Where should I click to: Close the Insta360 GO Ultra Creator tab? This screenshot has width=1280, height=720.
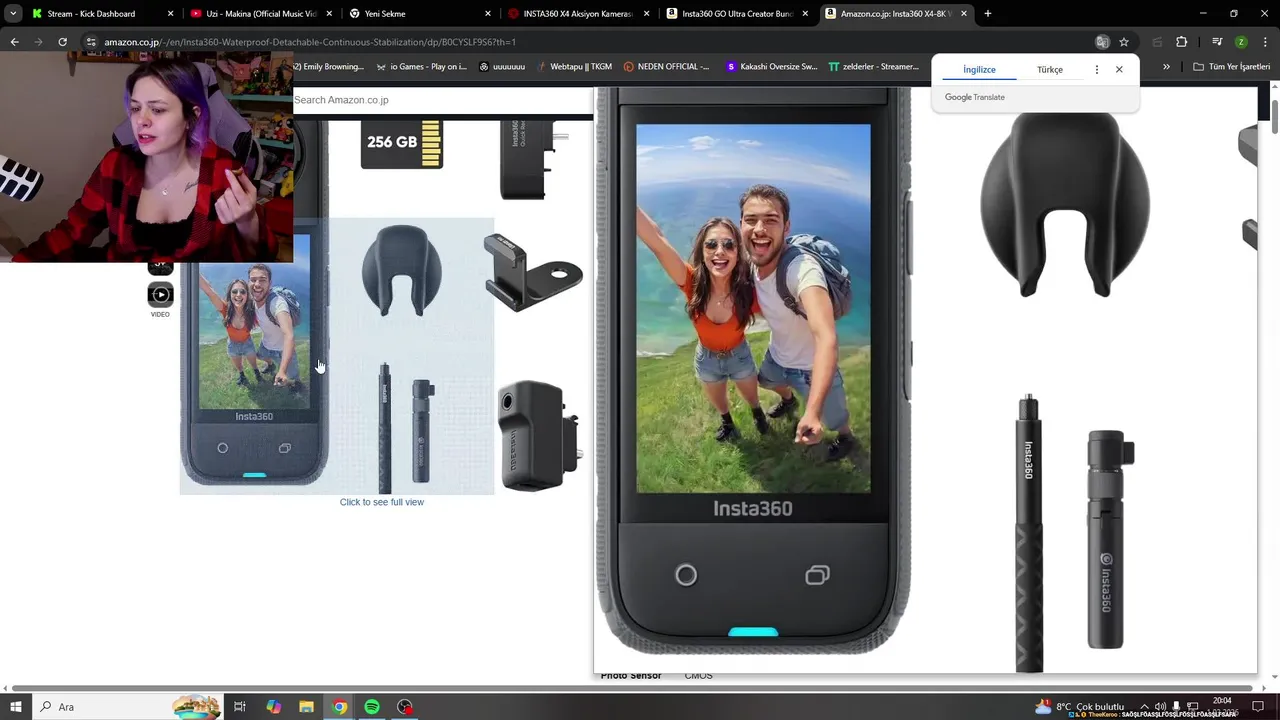click(805, 14)
